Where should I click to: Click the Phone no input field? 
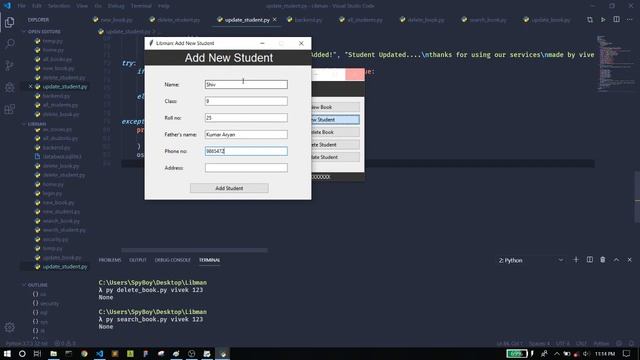click(246, 151)
